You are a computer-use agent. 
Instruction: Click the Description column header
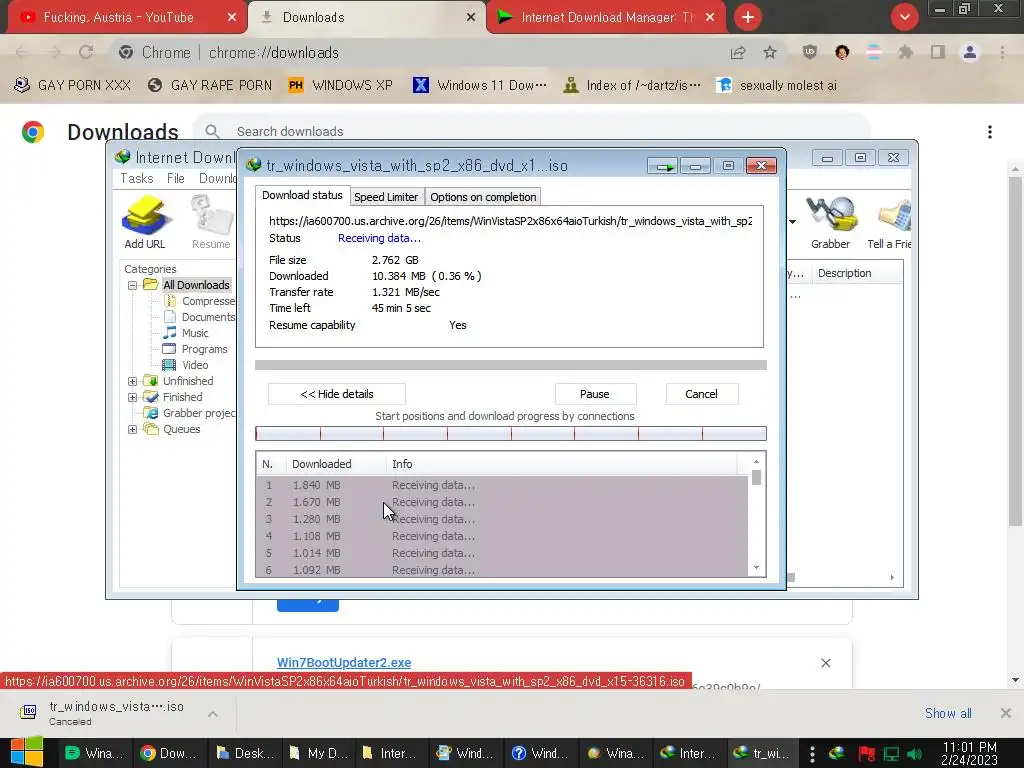point(857,273)
